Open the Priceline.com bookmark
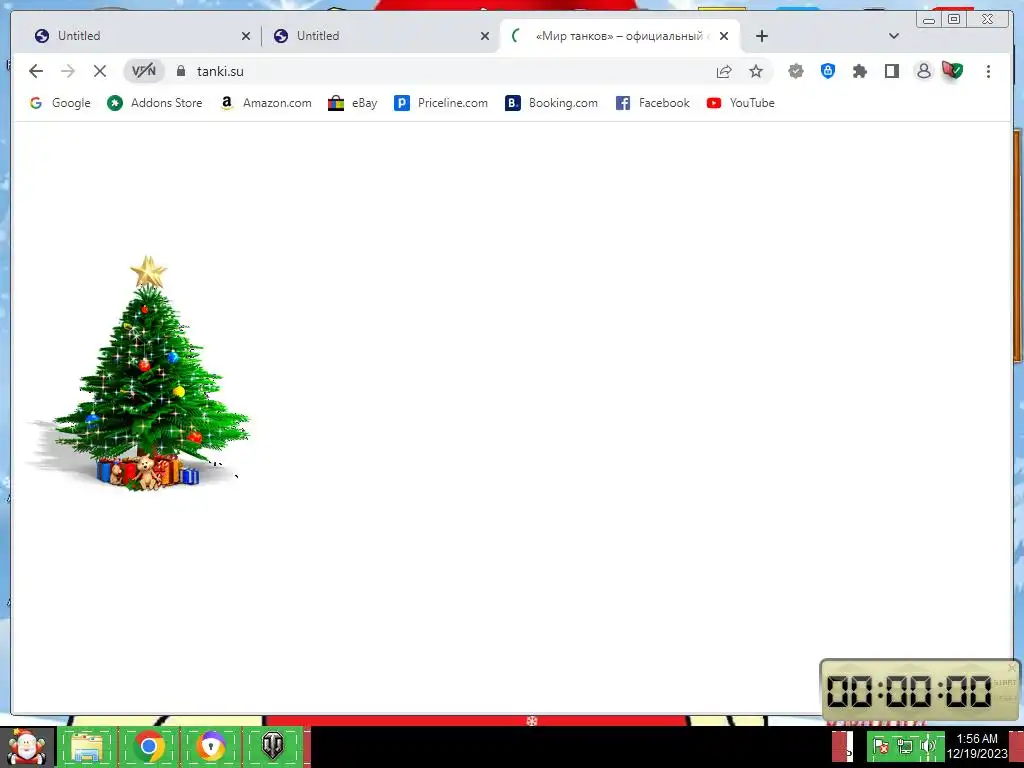Viewport: 1024px width, 768px height. coord(441,103)
